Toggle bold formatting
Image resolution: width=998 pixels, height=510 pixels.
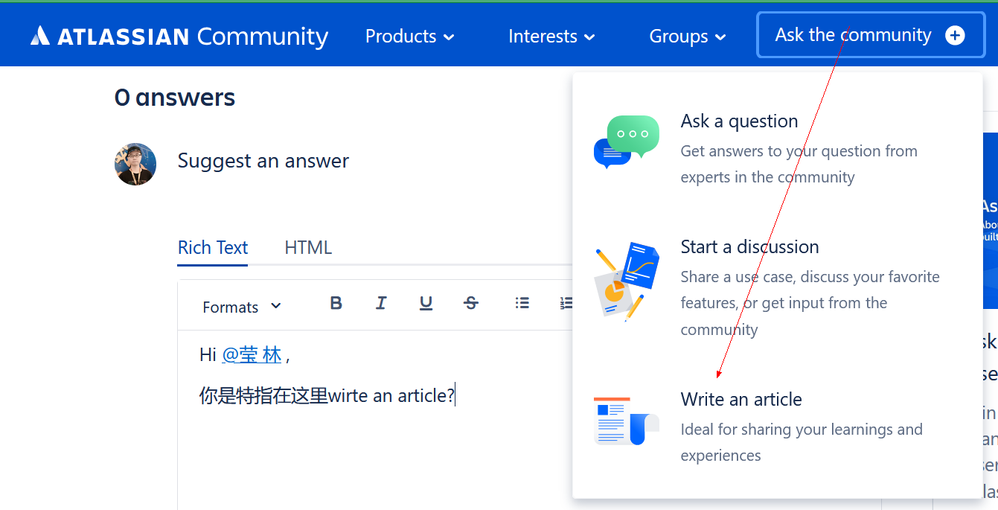coord(336,303)
